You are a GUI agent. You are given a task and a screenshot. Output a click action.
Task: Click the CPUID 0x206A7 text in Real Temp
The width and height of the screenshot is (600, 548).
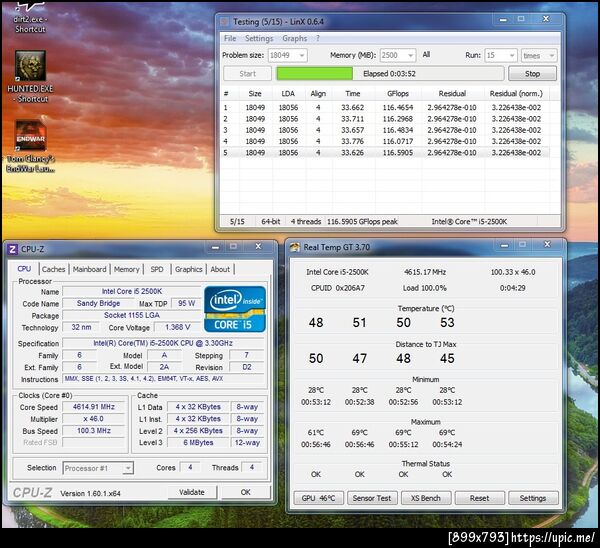point(338,288)
